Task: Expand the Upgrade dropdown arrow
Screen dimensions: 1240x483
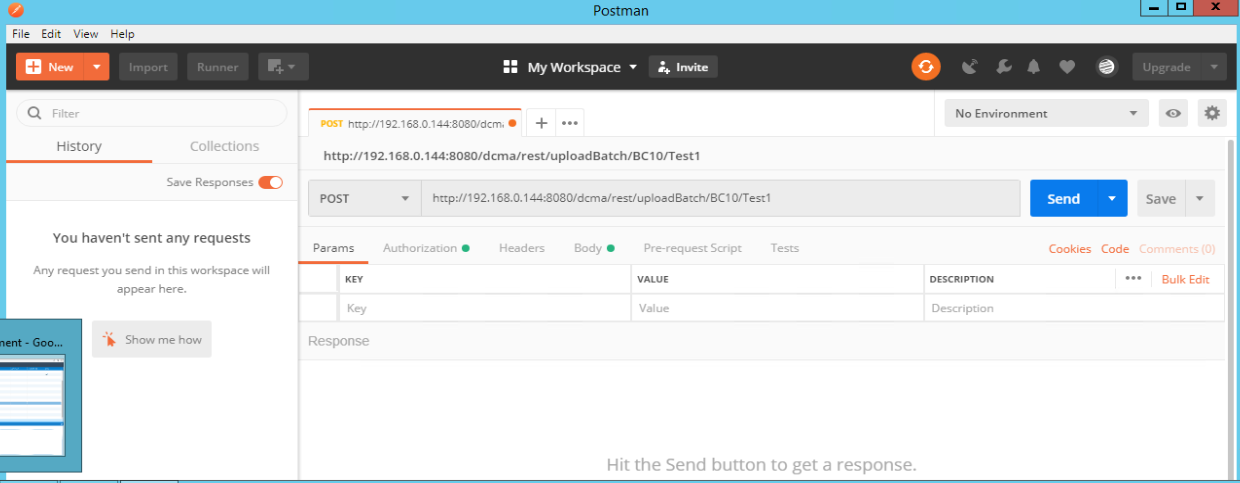Action: pyautogui.click(x=1214, y=67)
